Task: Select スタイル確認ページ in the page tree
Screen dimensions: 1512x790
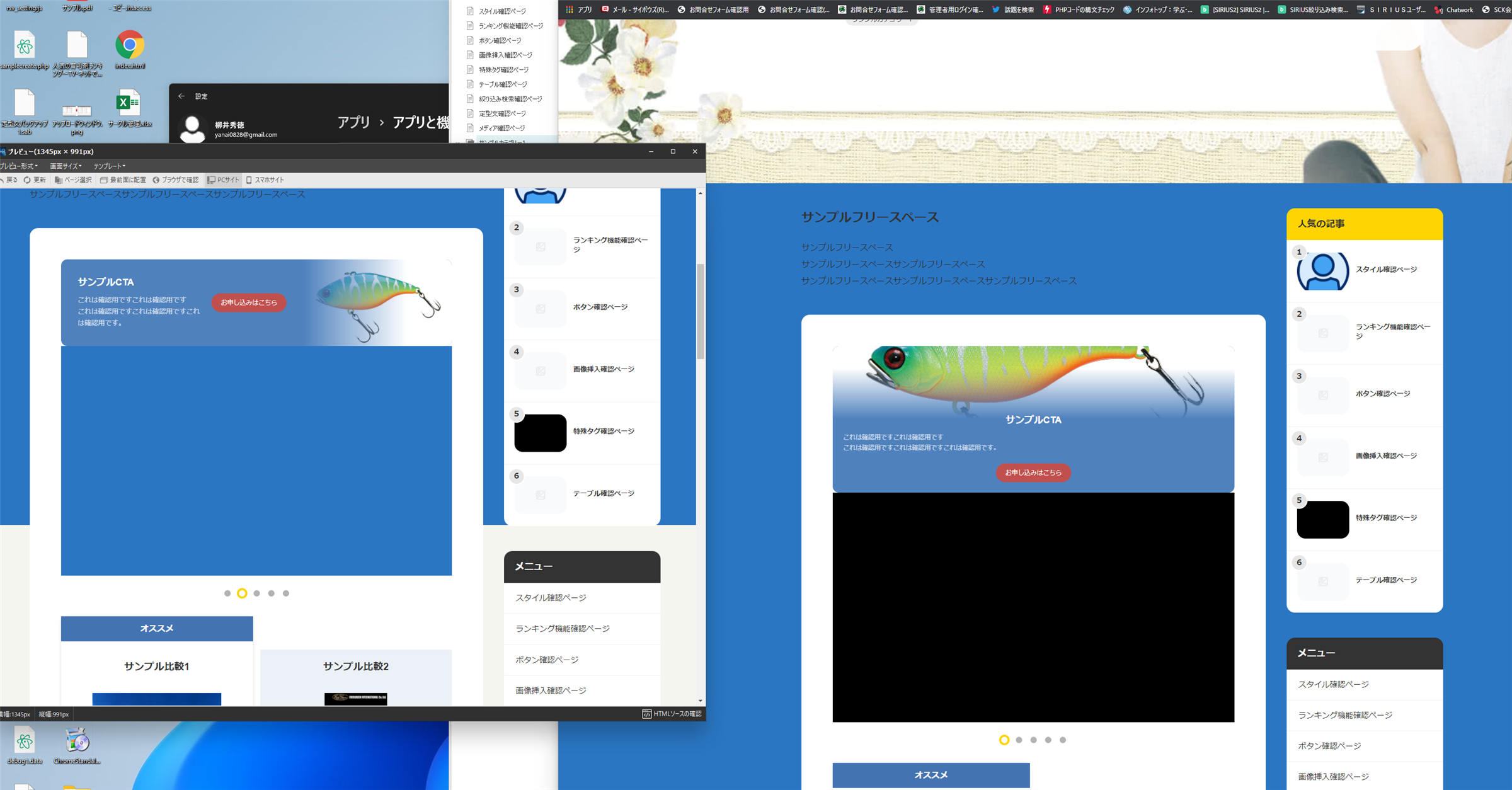Action: click(502, 11)
